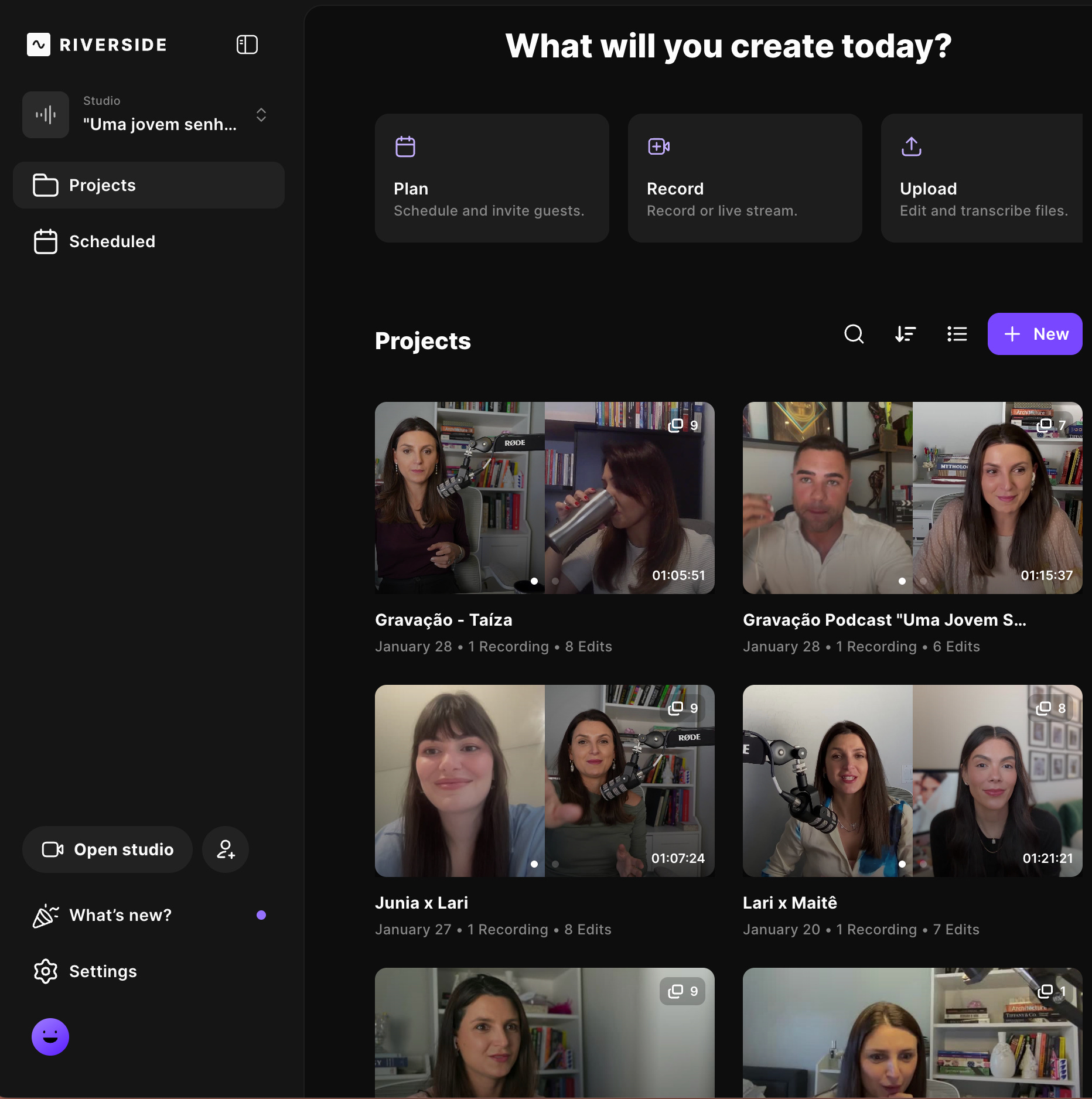Click the Upload arrow icon

912,146
